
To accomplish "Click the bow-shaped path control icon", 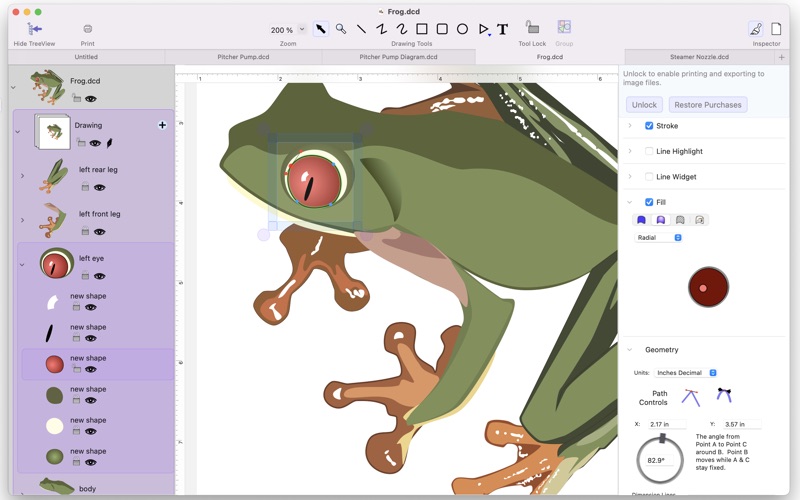I will 724,394.
